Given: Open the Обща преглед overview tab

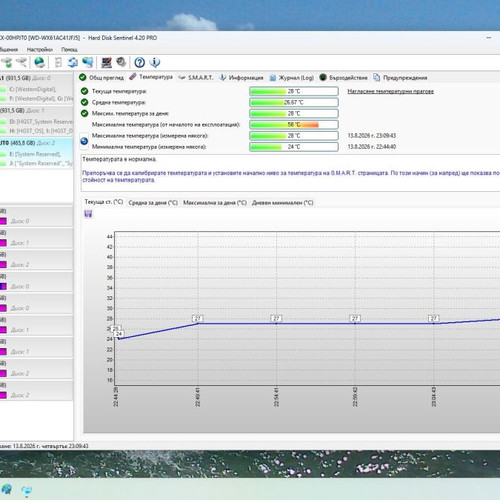Looking at the screenshot, I should pos(102,78).
